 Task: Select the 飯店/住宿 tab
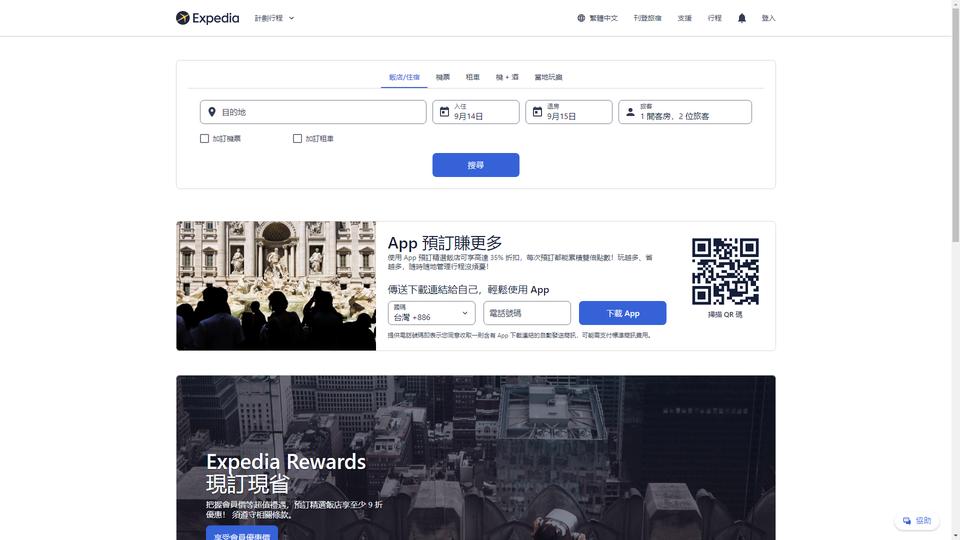pos(404,77)
